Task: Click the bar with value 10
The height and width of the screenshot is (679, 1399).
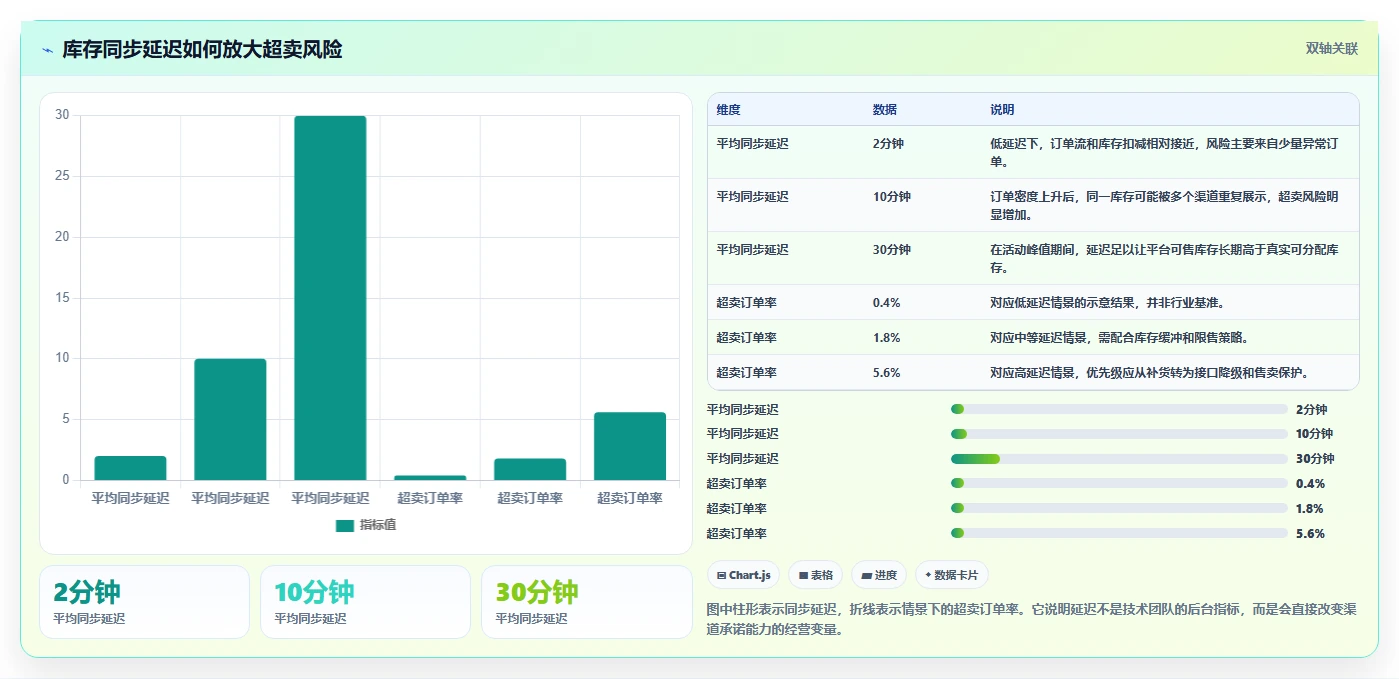Action: pyautogui.click(x=230, y=419)
